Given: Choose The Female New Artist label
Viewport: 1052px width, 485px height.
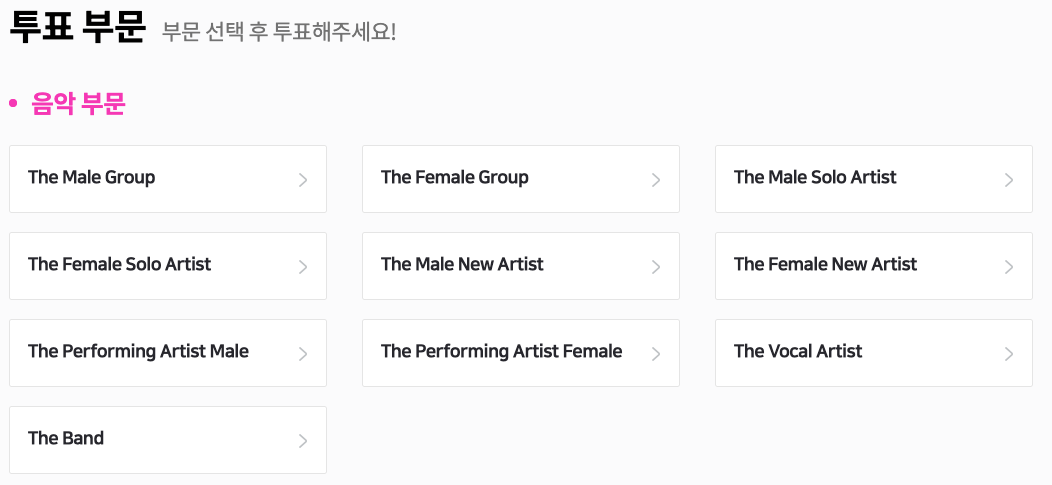Looking at the screenshot, I should tap(825, 265).
